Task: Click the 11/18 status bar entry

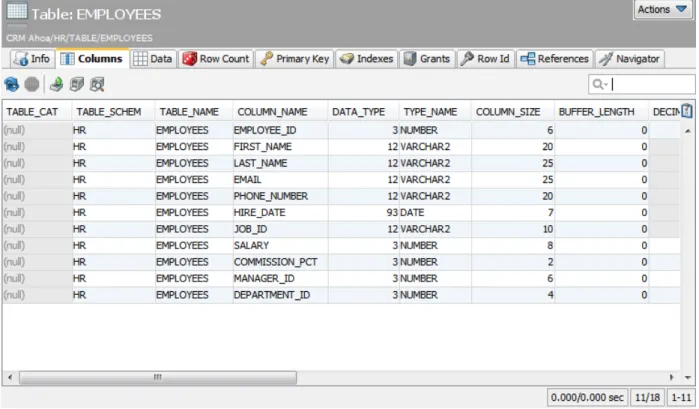Action: coord(647,397)
